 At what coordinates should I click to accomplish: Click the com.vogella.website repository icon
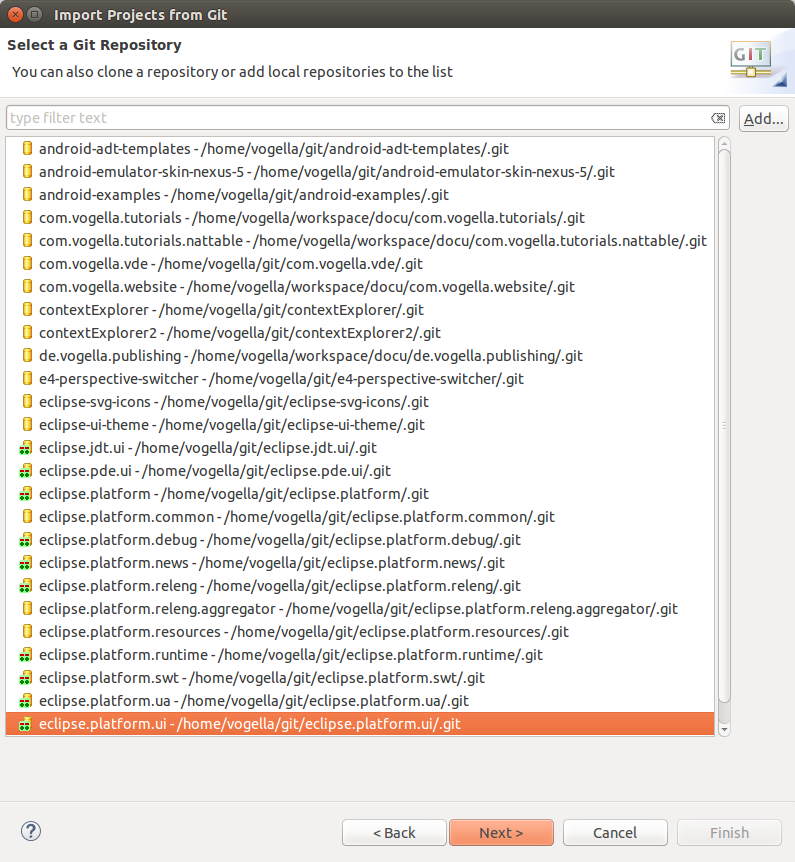[27, 286]
